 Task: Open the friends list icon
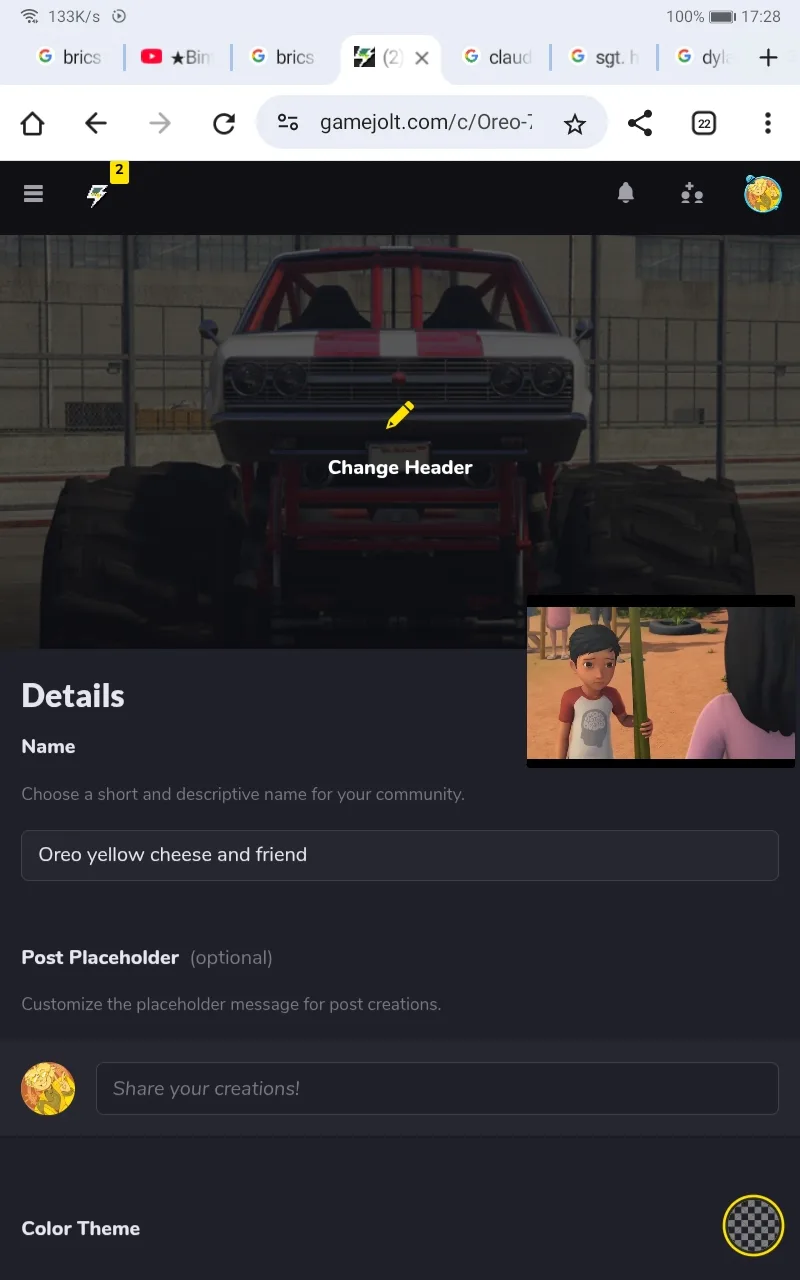click(x=692, y=194)
